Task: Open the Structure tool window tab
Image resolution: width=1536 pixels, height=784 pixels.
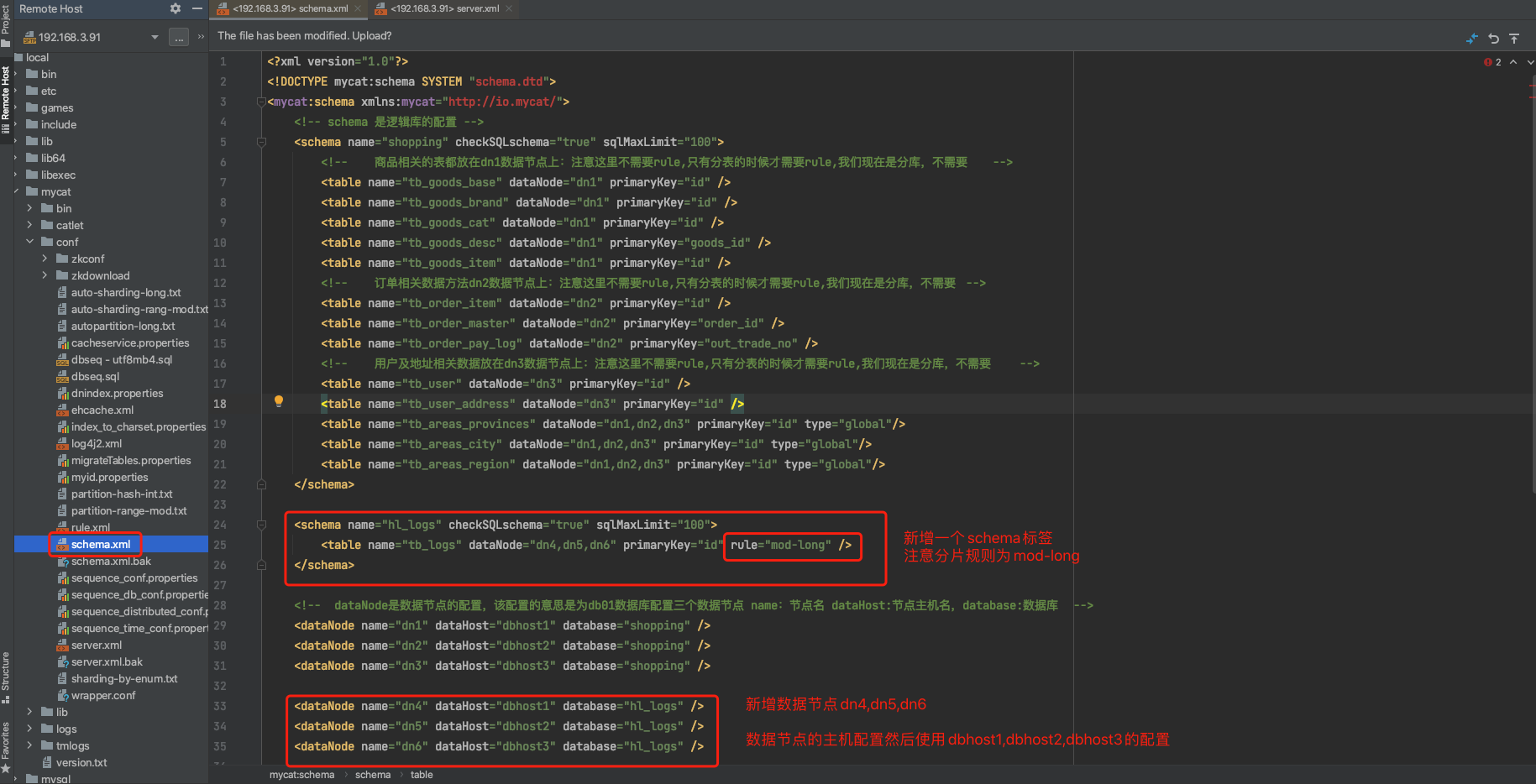Action: pyautogui.click(x=6, y=674)
